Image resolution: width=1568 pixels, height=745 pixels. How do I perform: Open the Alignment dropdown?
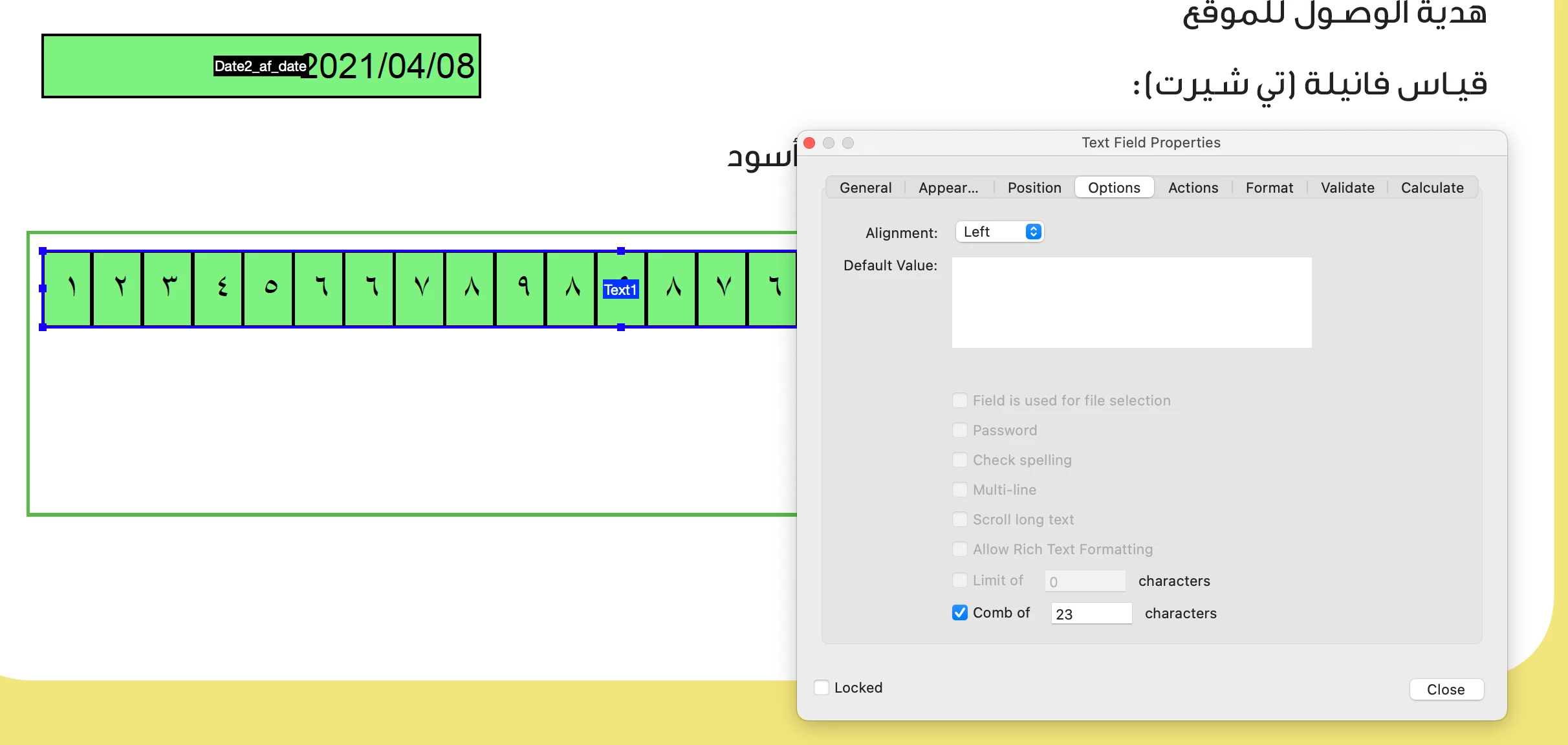pyautogui.click(x=1000, y=232)
